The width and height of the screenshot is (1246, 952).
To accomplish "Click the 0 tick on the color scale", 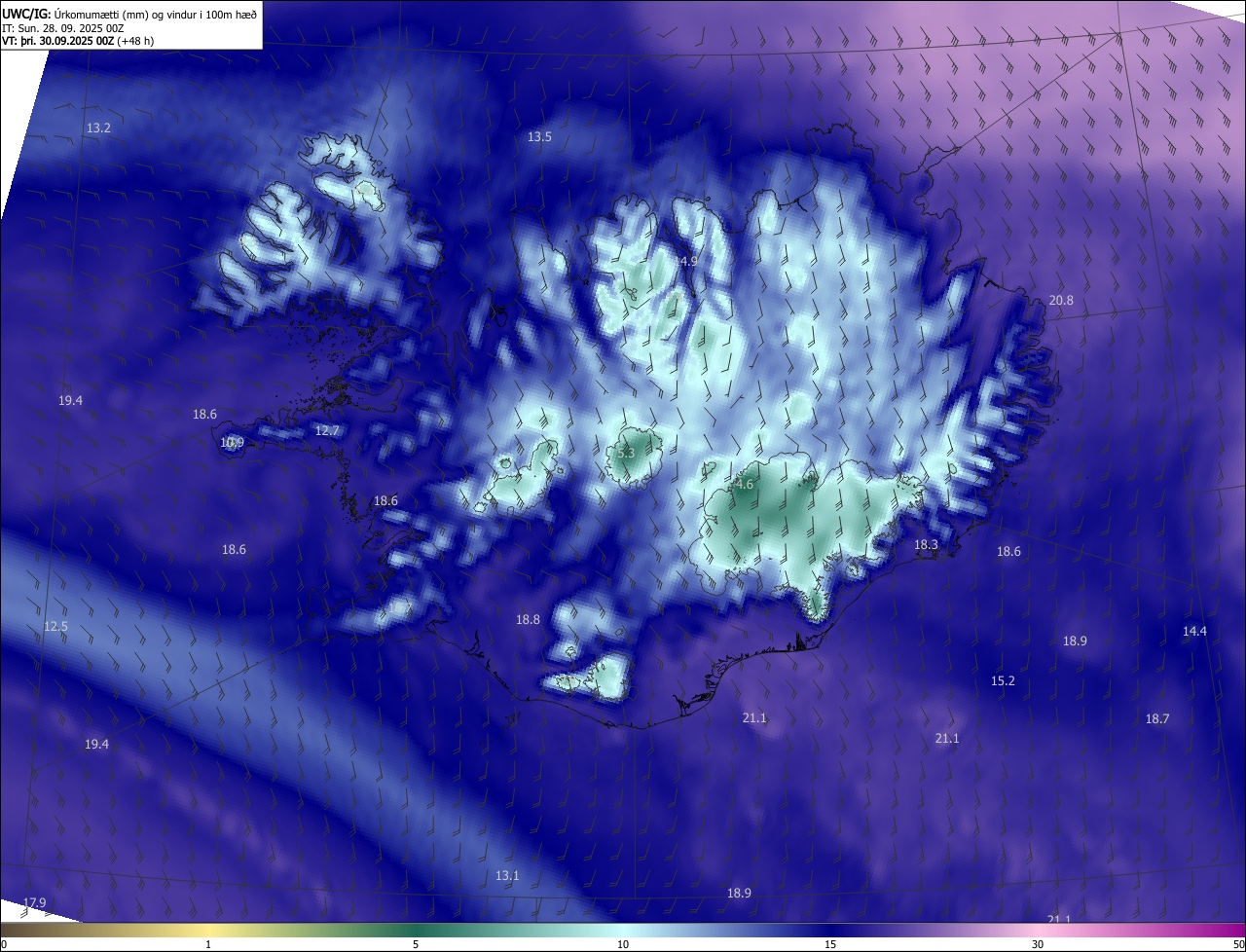I will coord(3,944).
